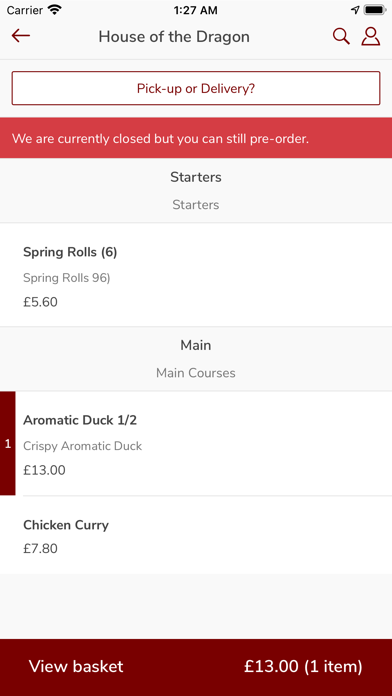The image size is (392, 696).
Task: Tap the £7.80 Chicken Curry price
Action: tap(40, 549)
